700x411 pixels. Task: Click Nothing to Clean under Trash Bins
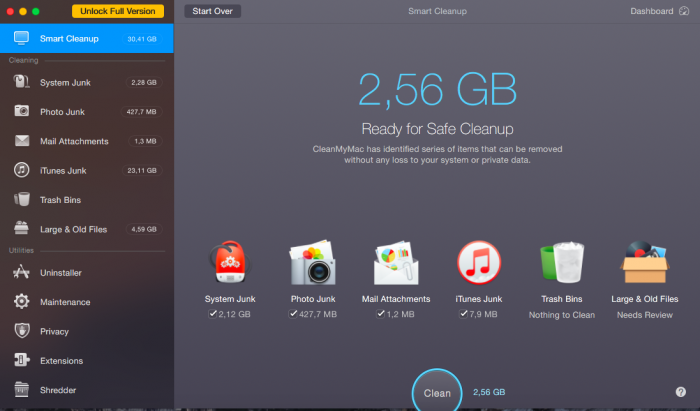click(x=562, y=315)
